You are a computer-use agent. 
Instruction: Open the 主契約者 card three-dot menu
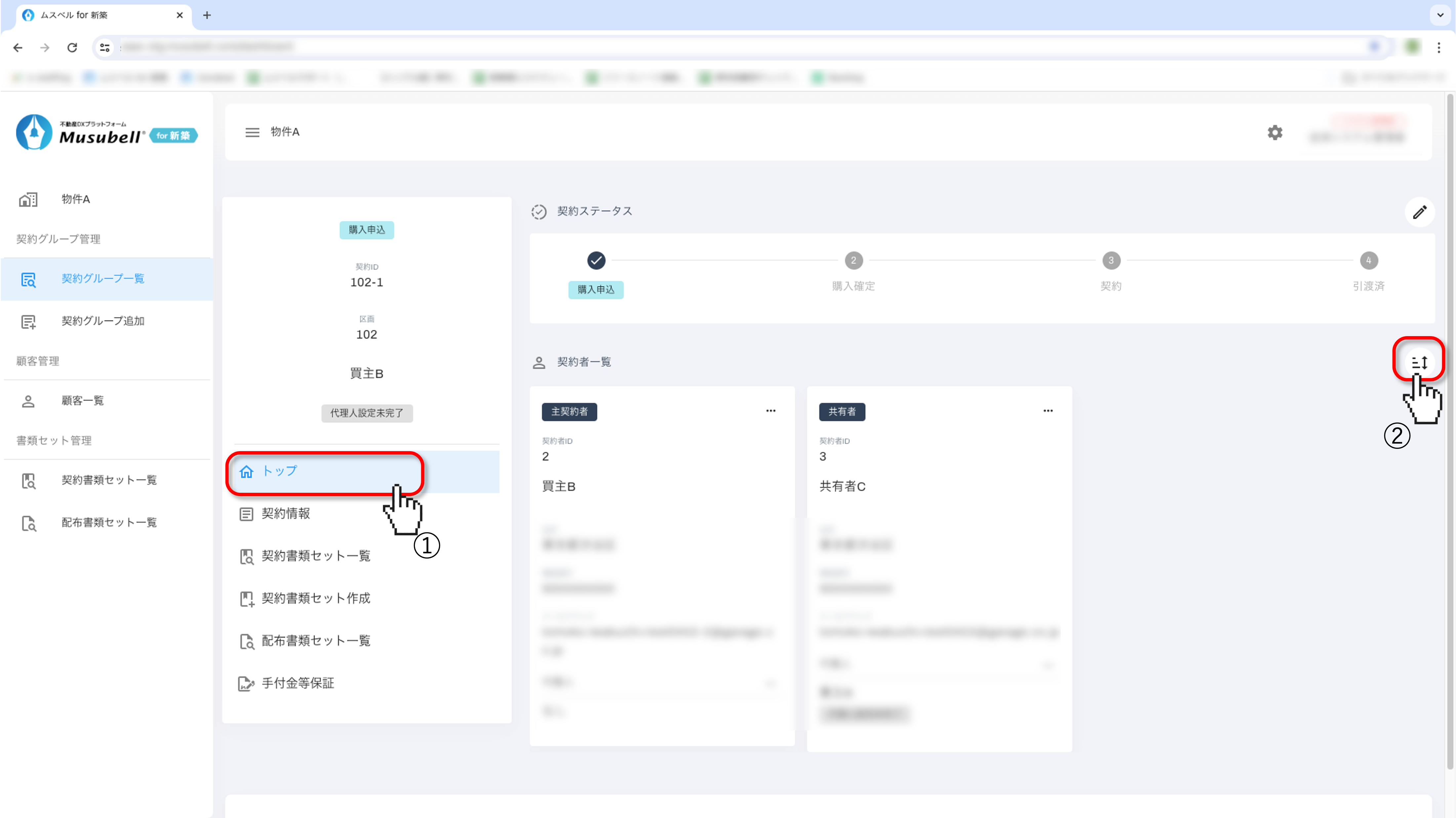[770, 411]
